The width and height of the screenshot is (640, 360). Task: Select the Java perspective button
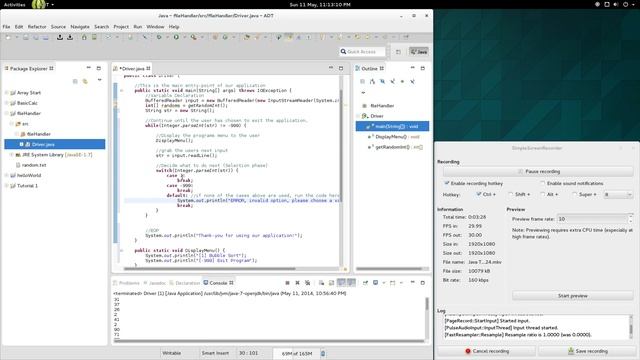(419, 52)
